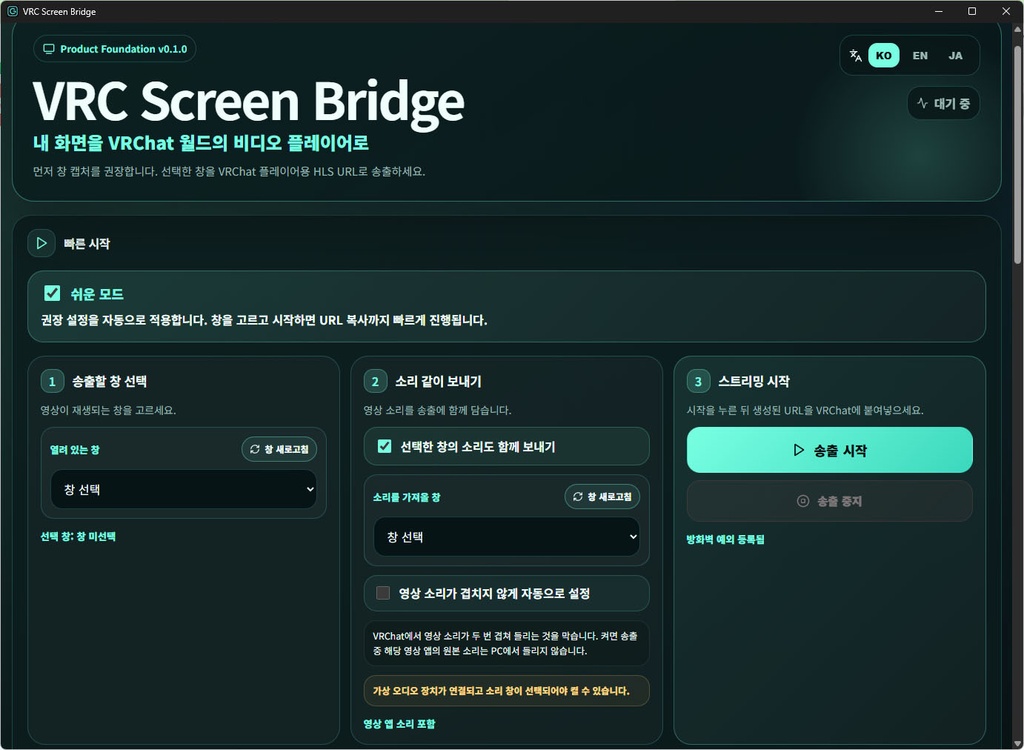This screenshot has height=750, width=1024.
Task: Click the monitor icon in version badge
Action: coord(48,49)
